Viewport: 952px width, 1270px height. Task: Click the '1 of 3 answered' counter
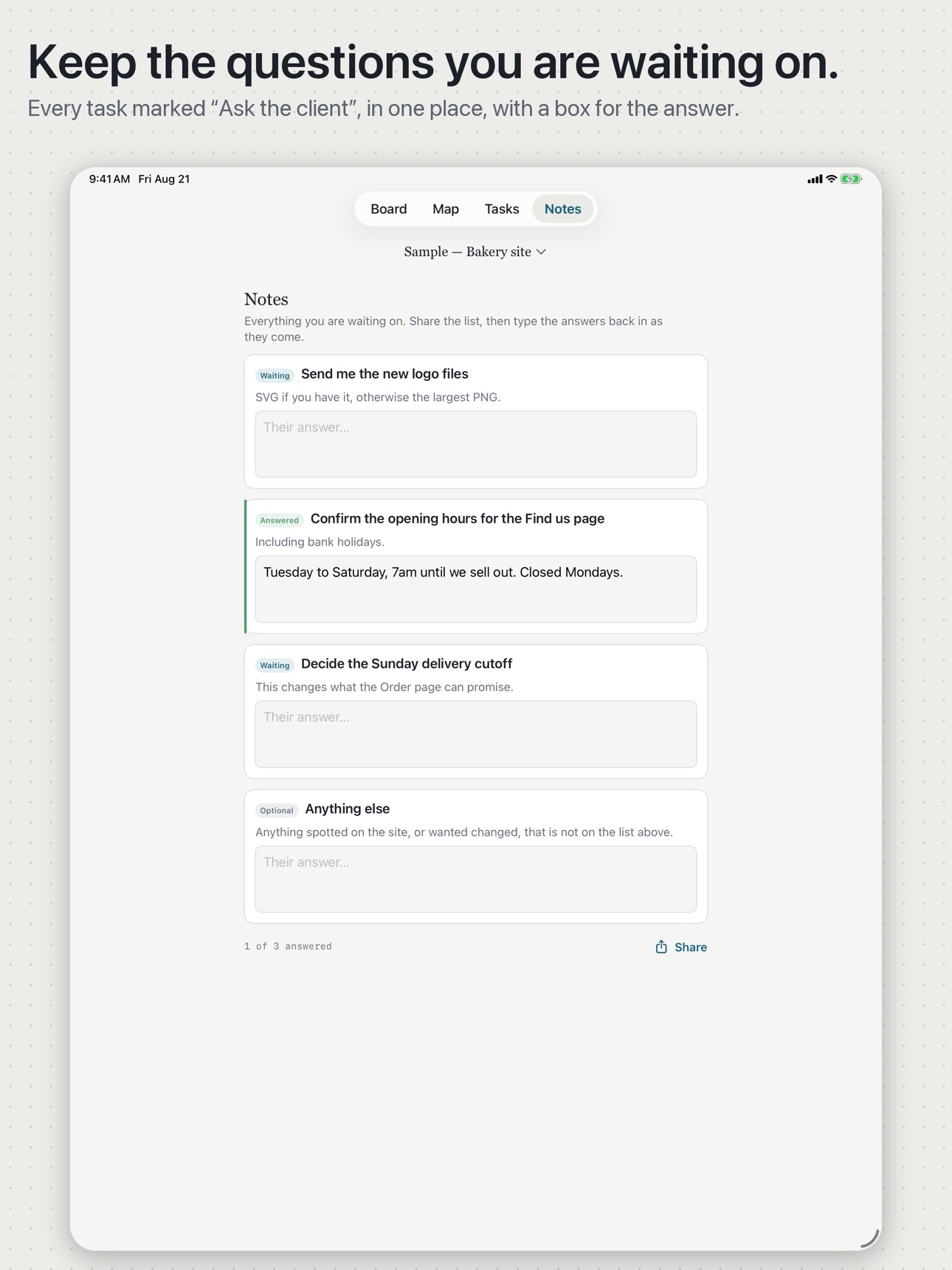tap(288, 947)
